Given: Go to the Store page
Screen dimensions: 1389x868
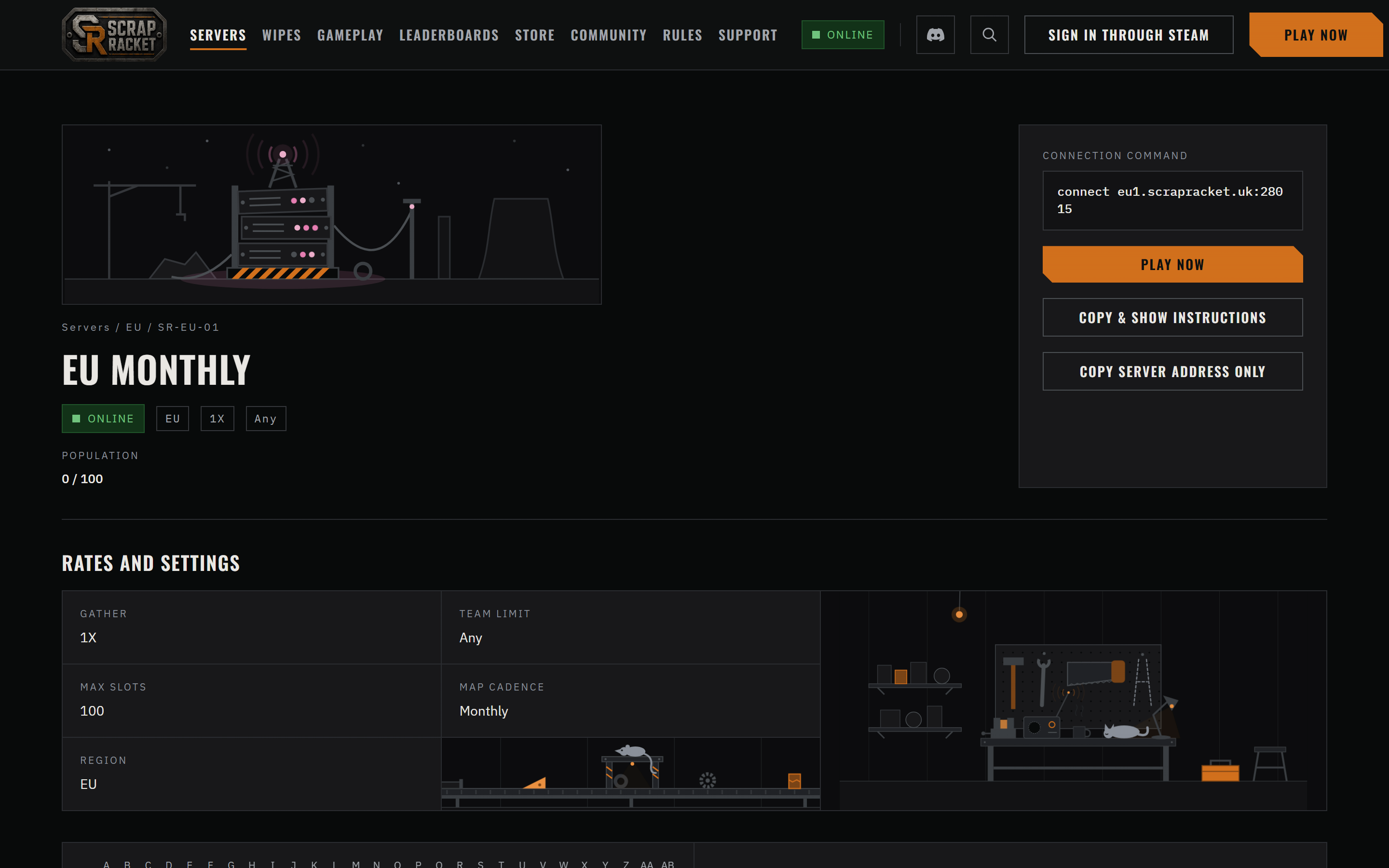Looking at the screenshot, I should coord(534,35).
